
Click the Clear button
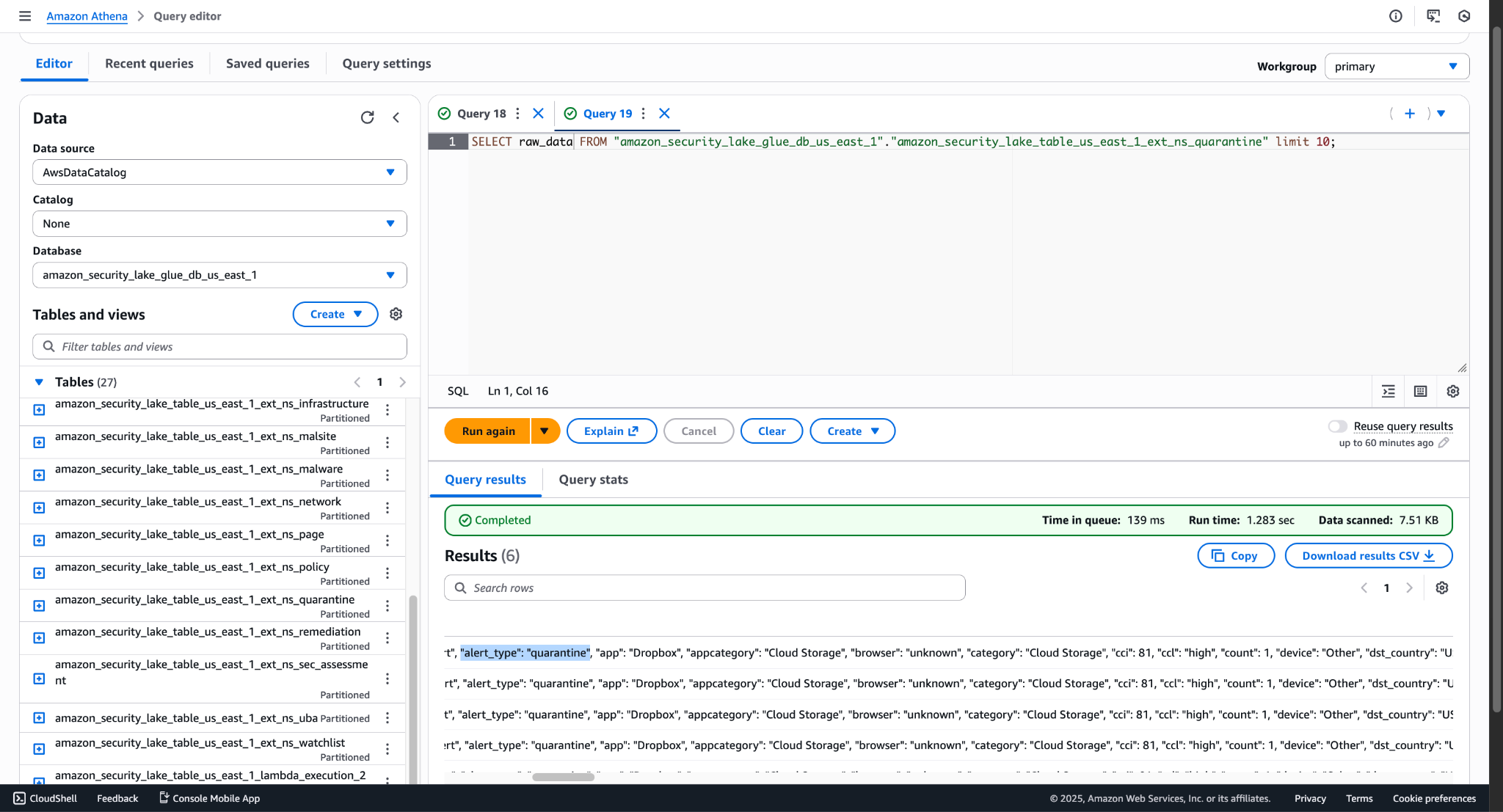(x=771, y=431)
